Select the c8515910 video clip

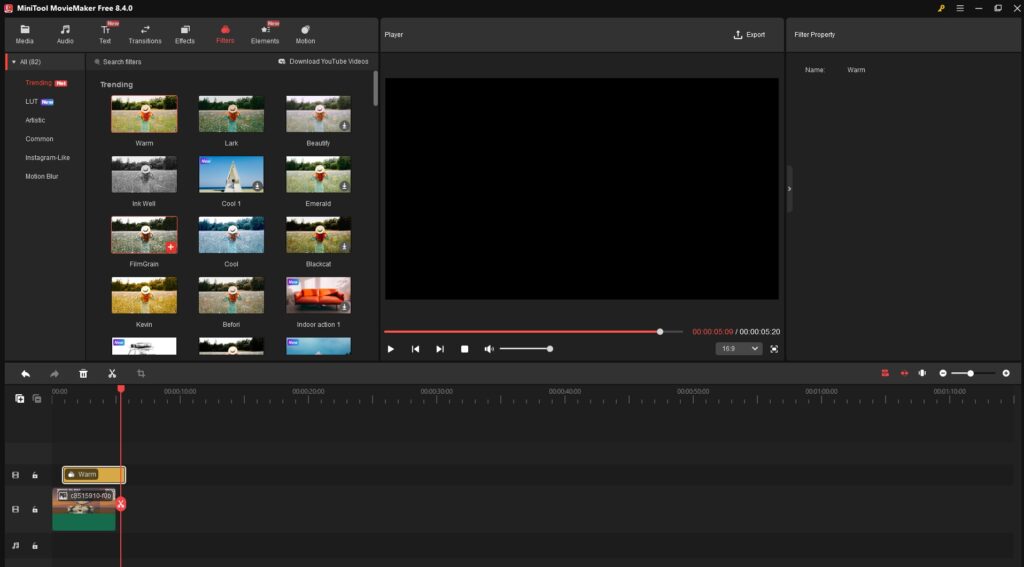click(84, 510)
